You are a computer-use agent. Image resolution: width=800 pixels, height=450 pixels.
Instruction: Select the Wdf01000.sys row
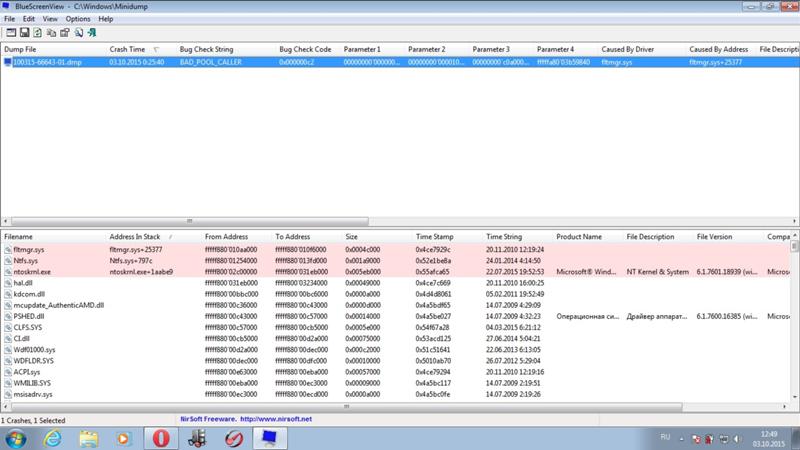click(395, 349)
